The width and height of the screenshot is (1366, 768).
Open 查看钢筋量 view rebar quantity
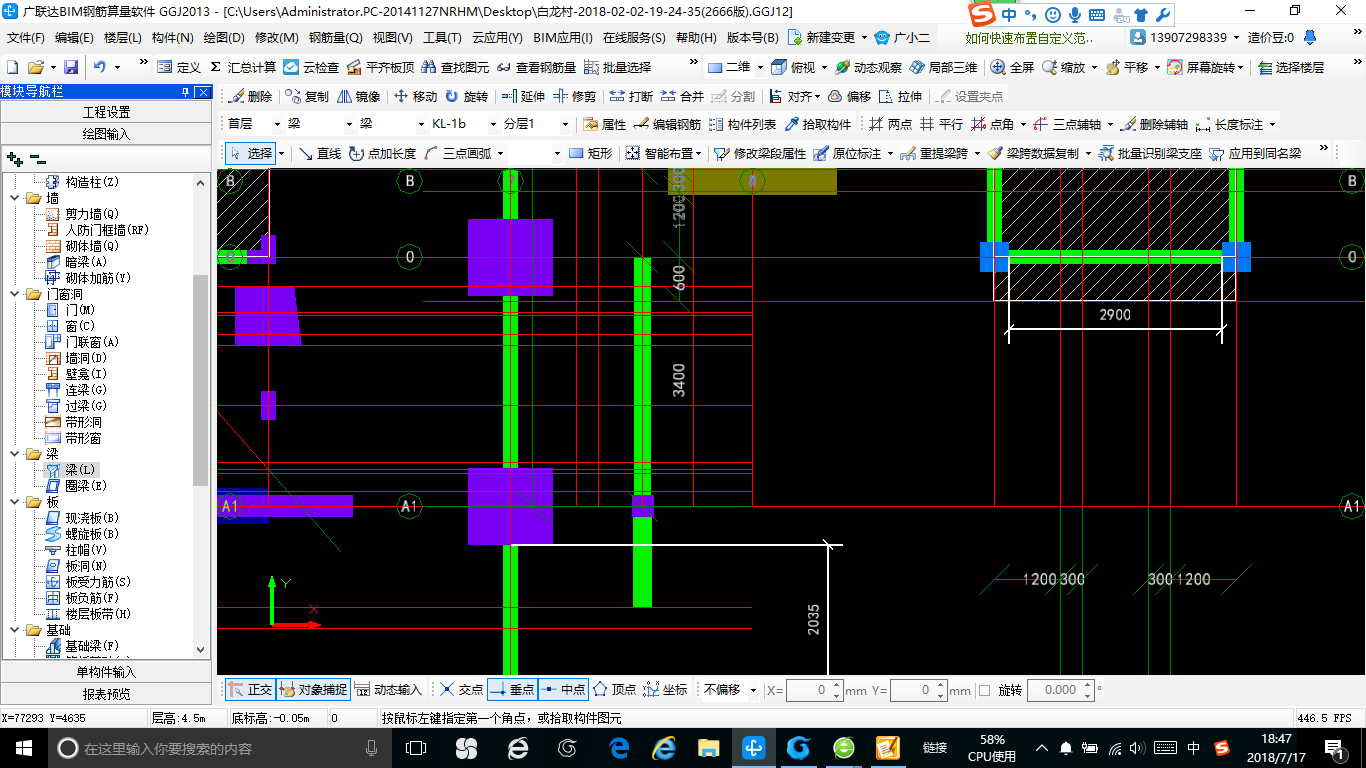click(537, 67)
